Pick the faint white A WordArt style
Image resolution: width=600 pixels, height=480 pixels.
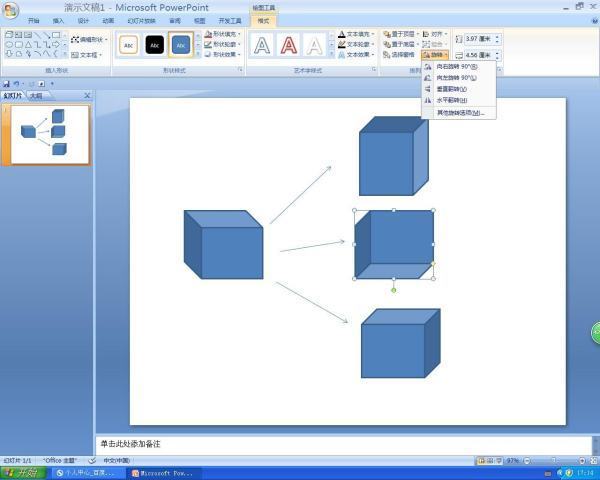point(315,45)
